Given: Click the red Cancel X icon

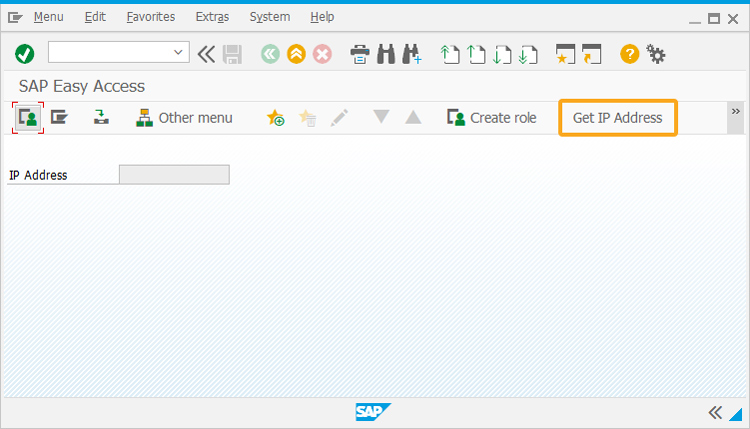Looking at the screenshot, I should 322,54.
